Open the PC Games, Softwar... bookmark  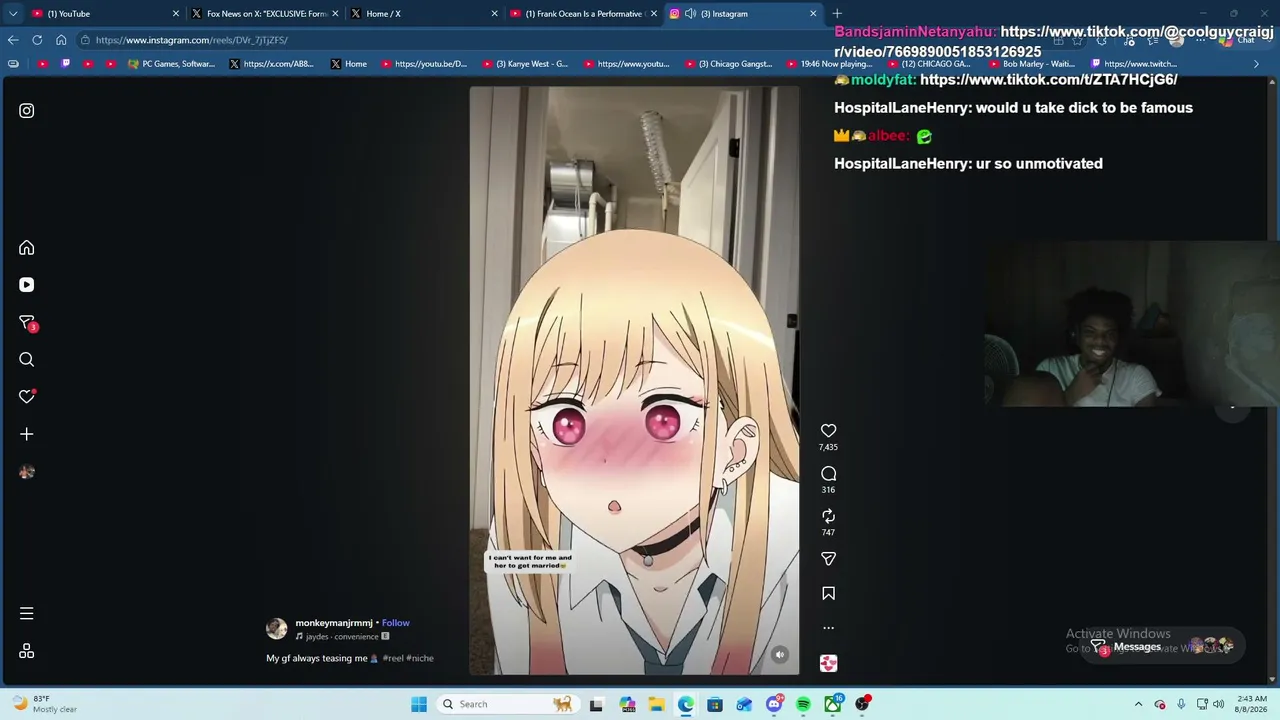[171, 64]
